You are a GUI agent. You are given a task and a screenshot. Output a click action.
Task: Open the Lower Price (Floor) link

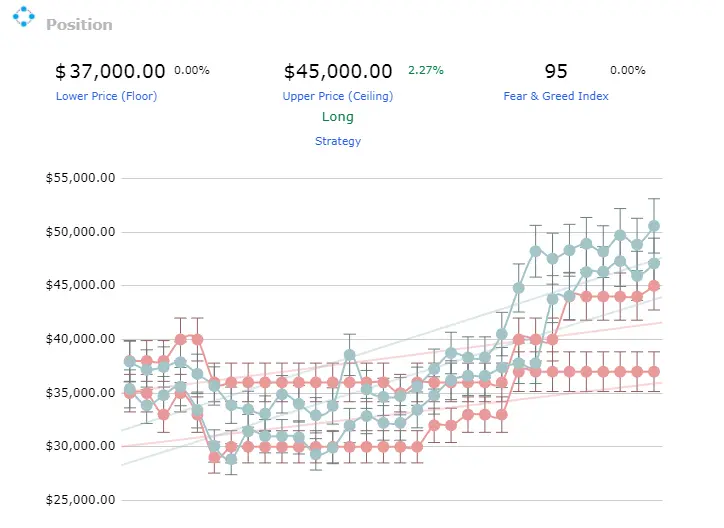point(106,96)
